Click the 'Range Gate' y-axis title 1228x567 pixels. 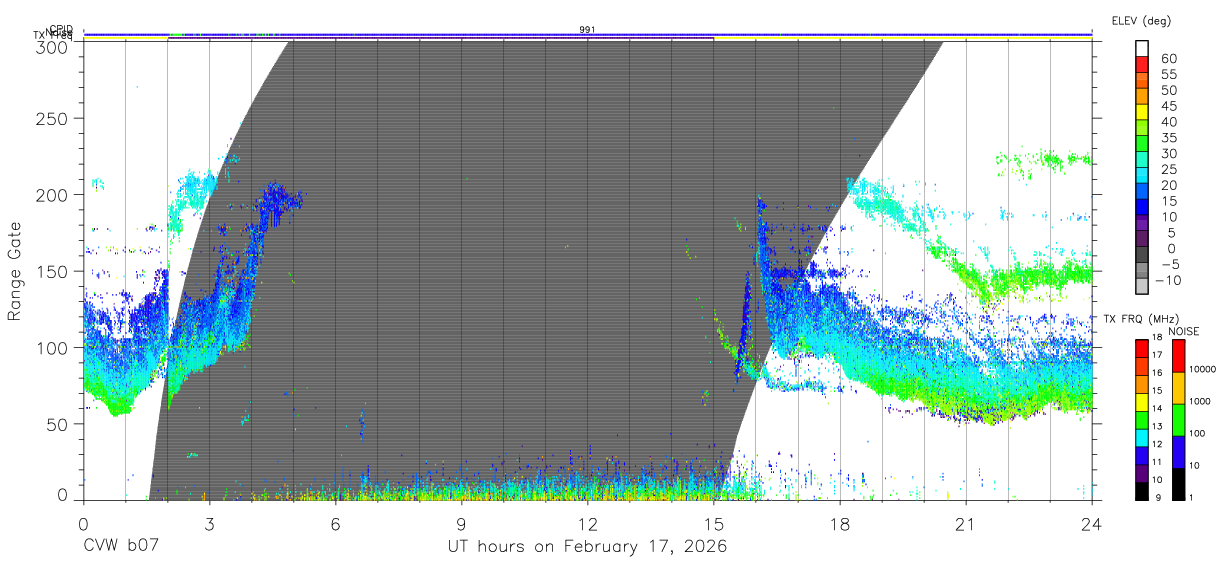click(15, 272)
